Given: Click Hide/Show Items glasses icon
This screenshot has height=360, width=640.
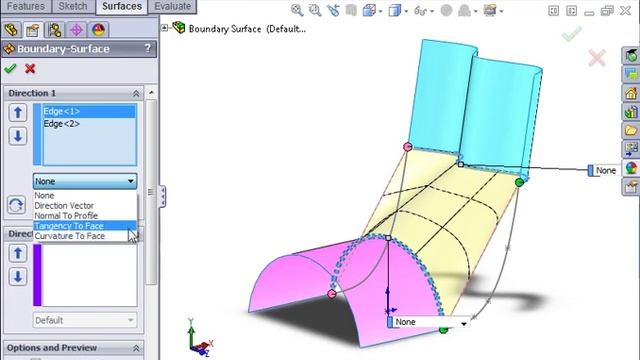Looking at the screenshot, I should 420,10.
